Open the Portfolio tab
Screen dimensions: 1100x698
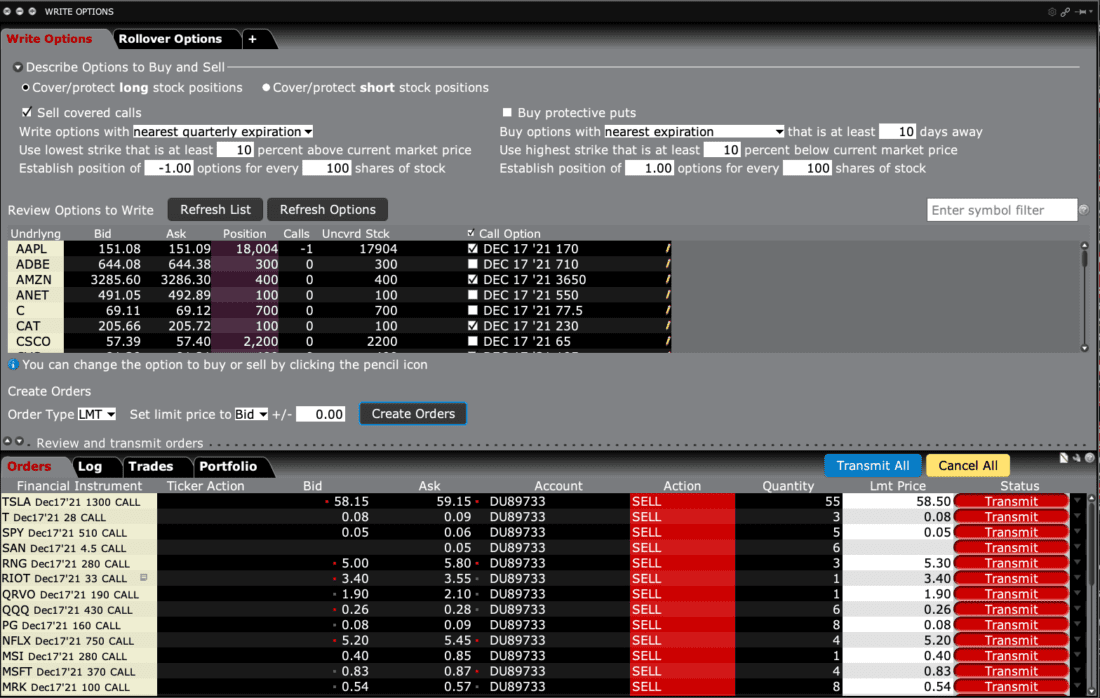click(228, 466)
